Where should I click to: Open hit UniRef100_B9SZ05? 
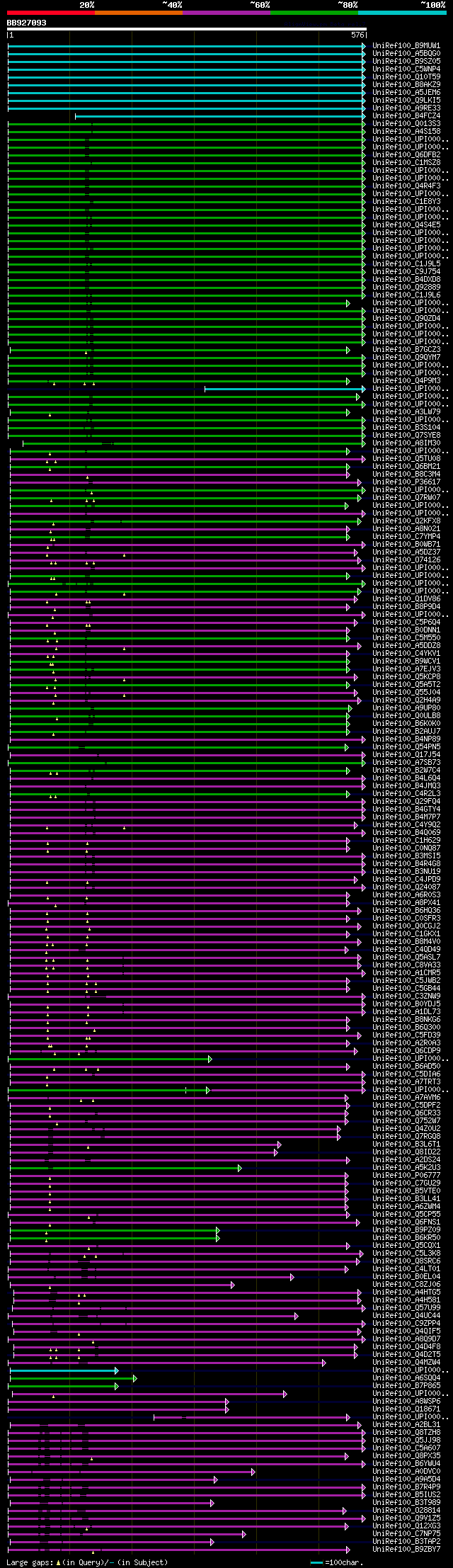tap(406, 61)
